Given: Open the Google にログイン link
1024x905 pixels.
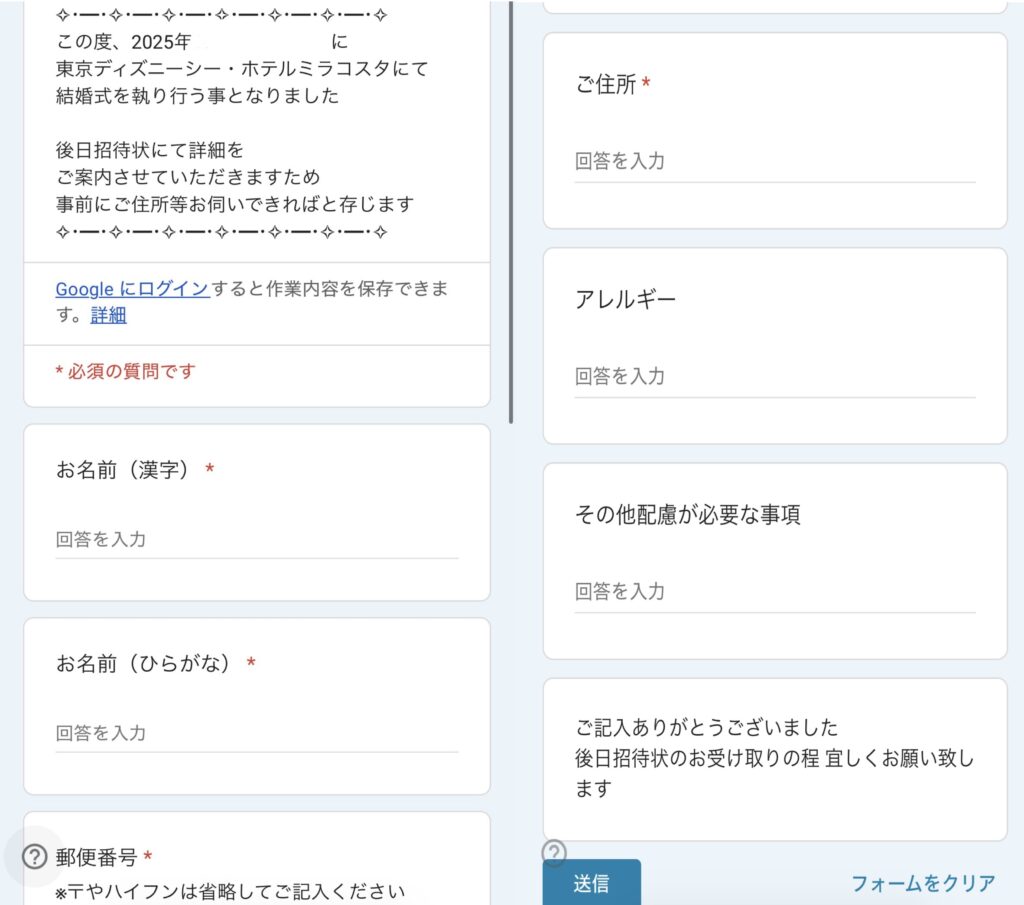Looking at the screenshot, I should pos(132,289).
